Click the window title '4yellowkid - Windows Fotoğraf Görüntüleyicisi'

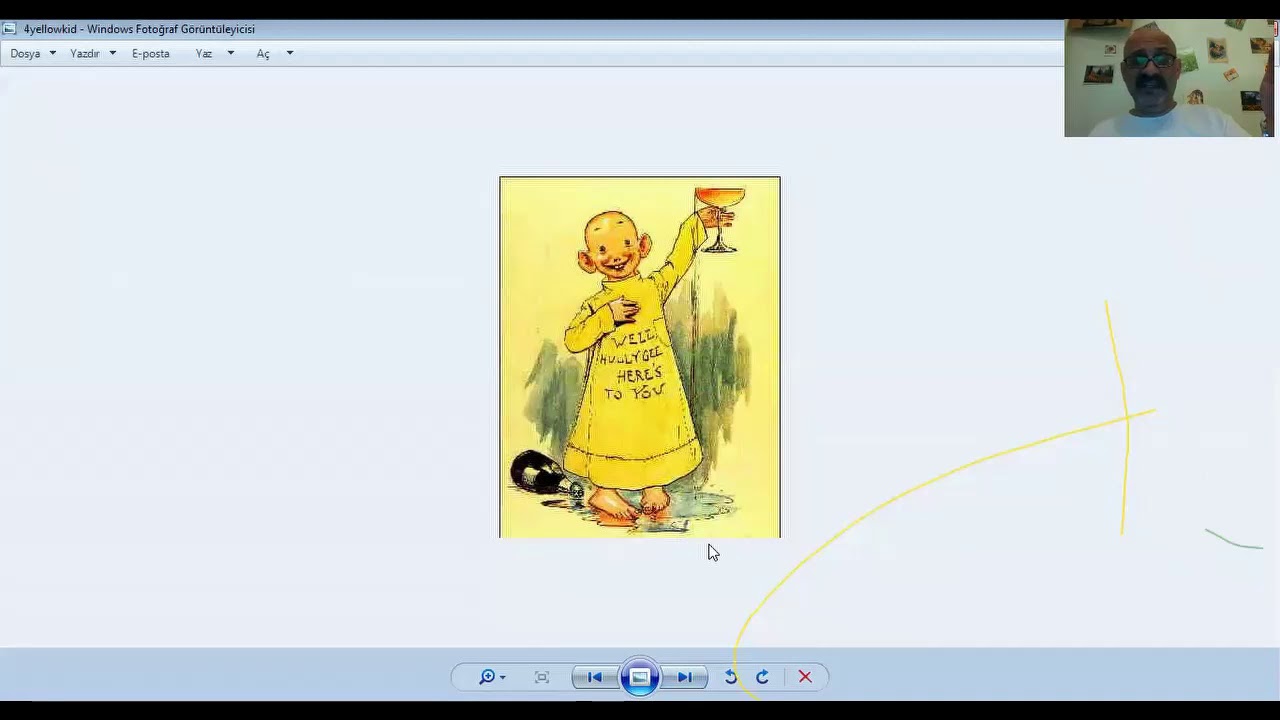[139, 29]
